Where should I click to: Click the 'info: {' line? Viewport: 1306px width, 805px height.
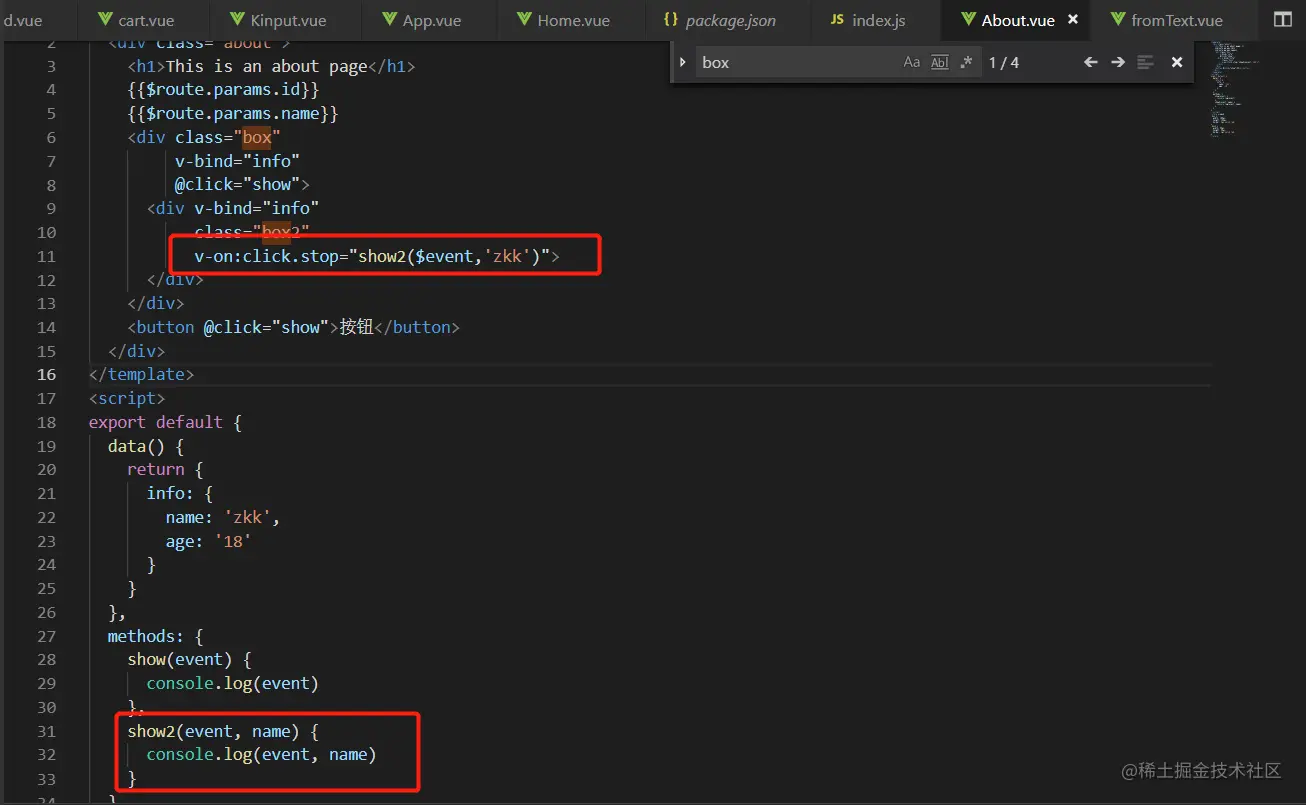[179, 493]
